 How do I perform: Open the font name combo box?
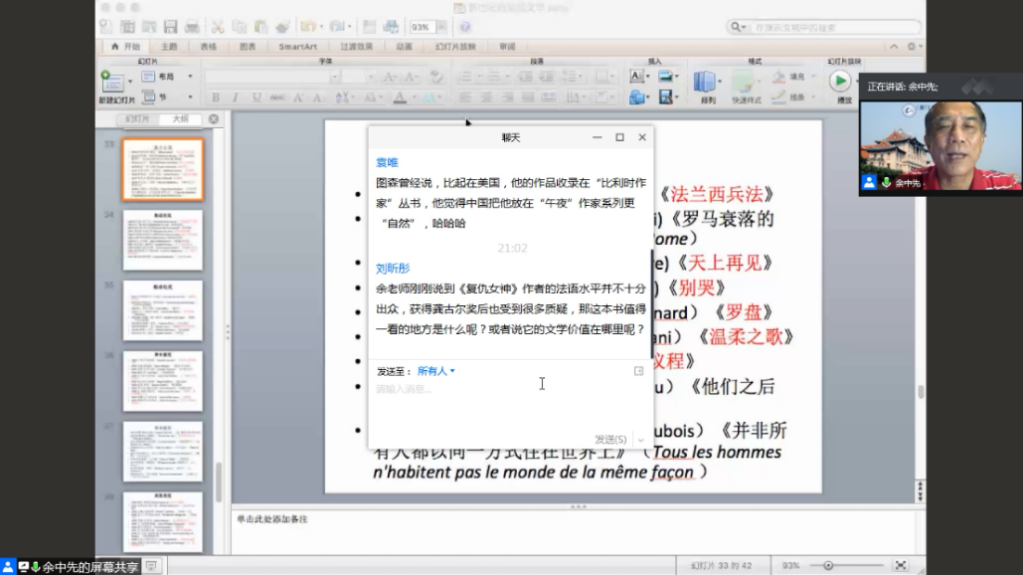coord(267,77)
